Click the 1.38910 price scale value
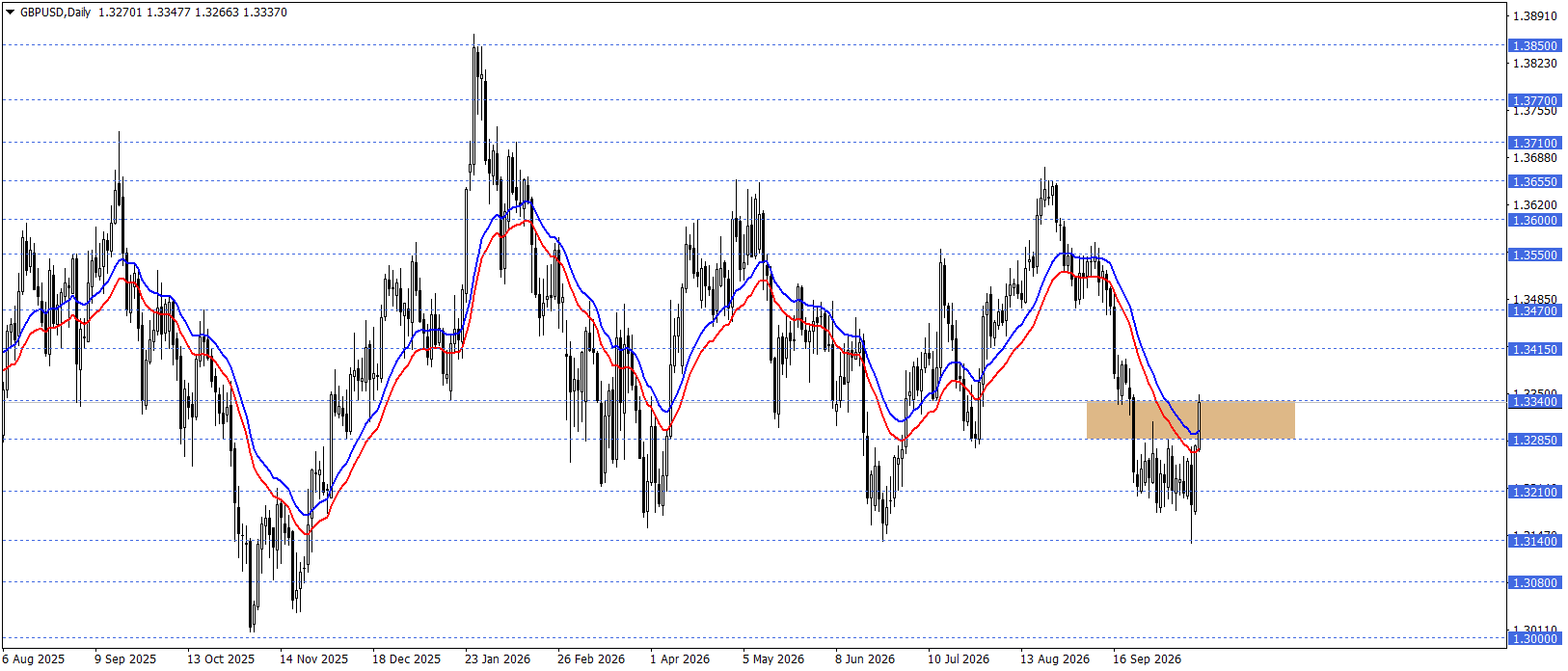 [x=1535, y=16]
